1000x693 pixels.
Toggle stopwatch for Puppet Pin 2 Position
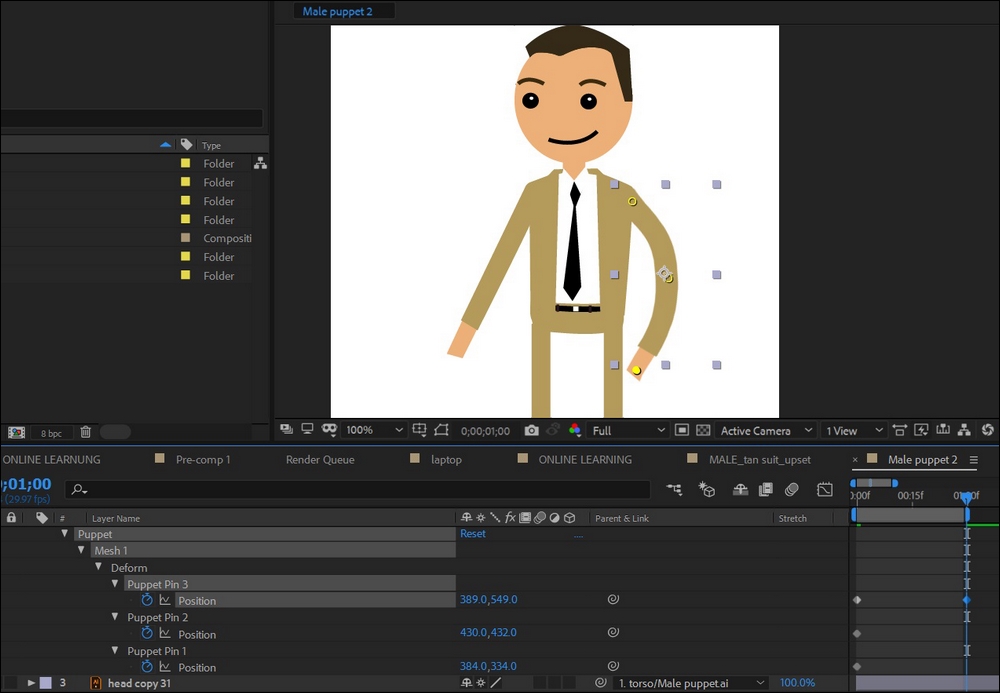(x=147, y=633)
